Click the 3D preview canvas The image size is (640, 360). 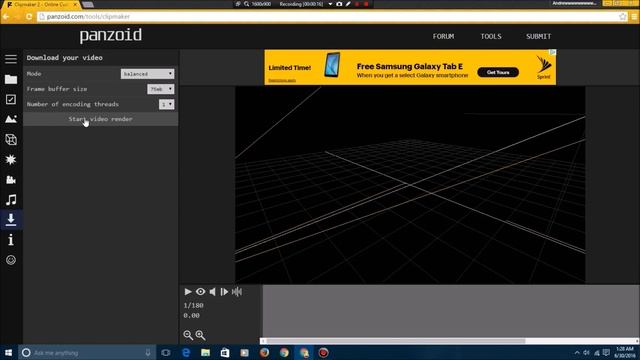(410, 184)
